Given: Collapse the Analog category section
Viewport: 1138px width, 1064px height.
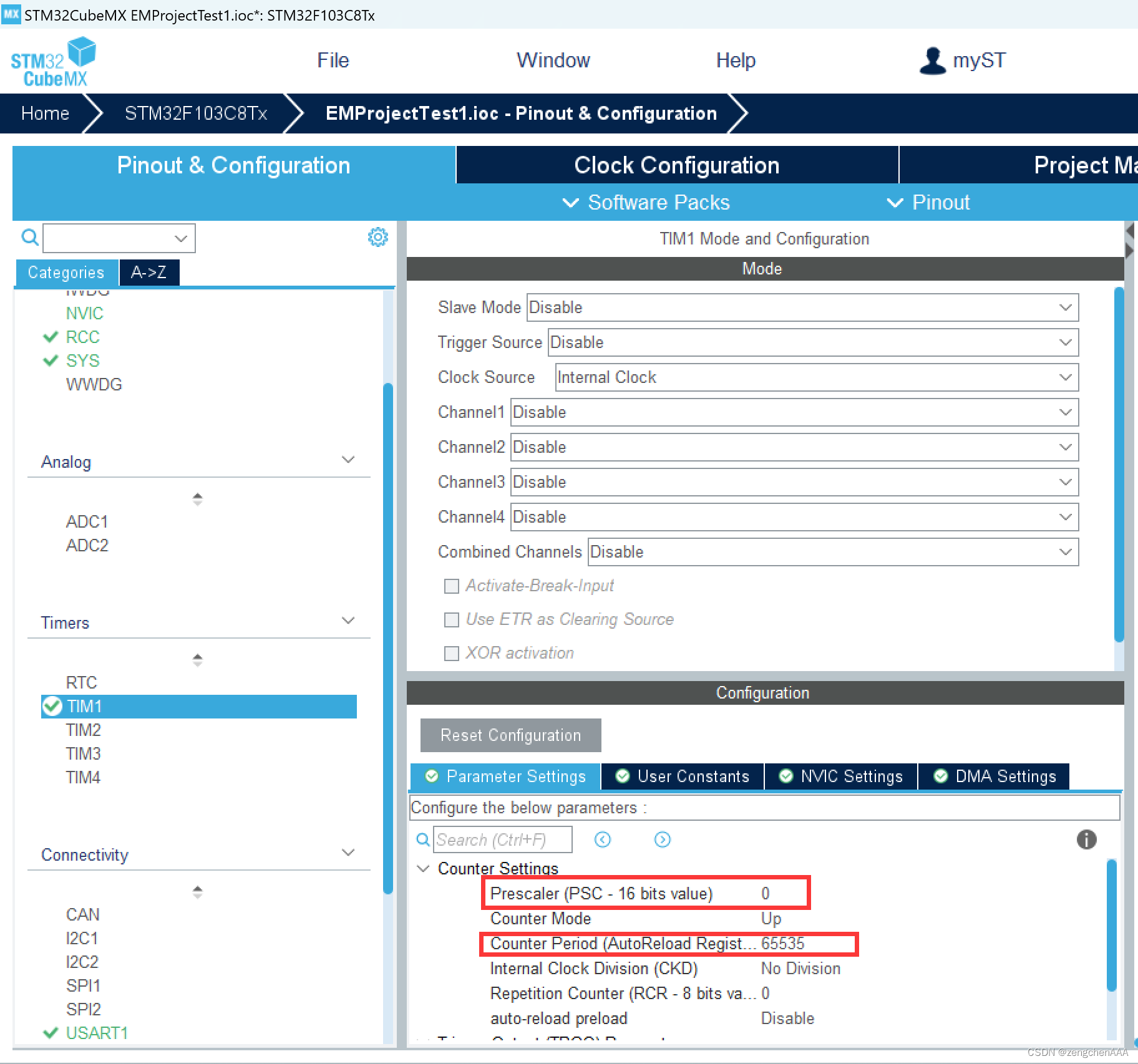Looking at the screenshot, I should (x=348, y=460).
